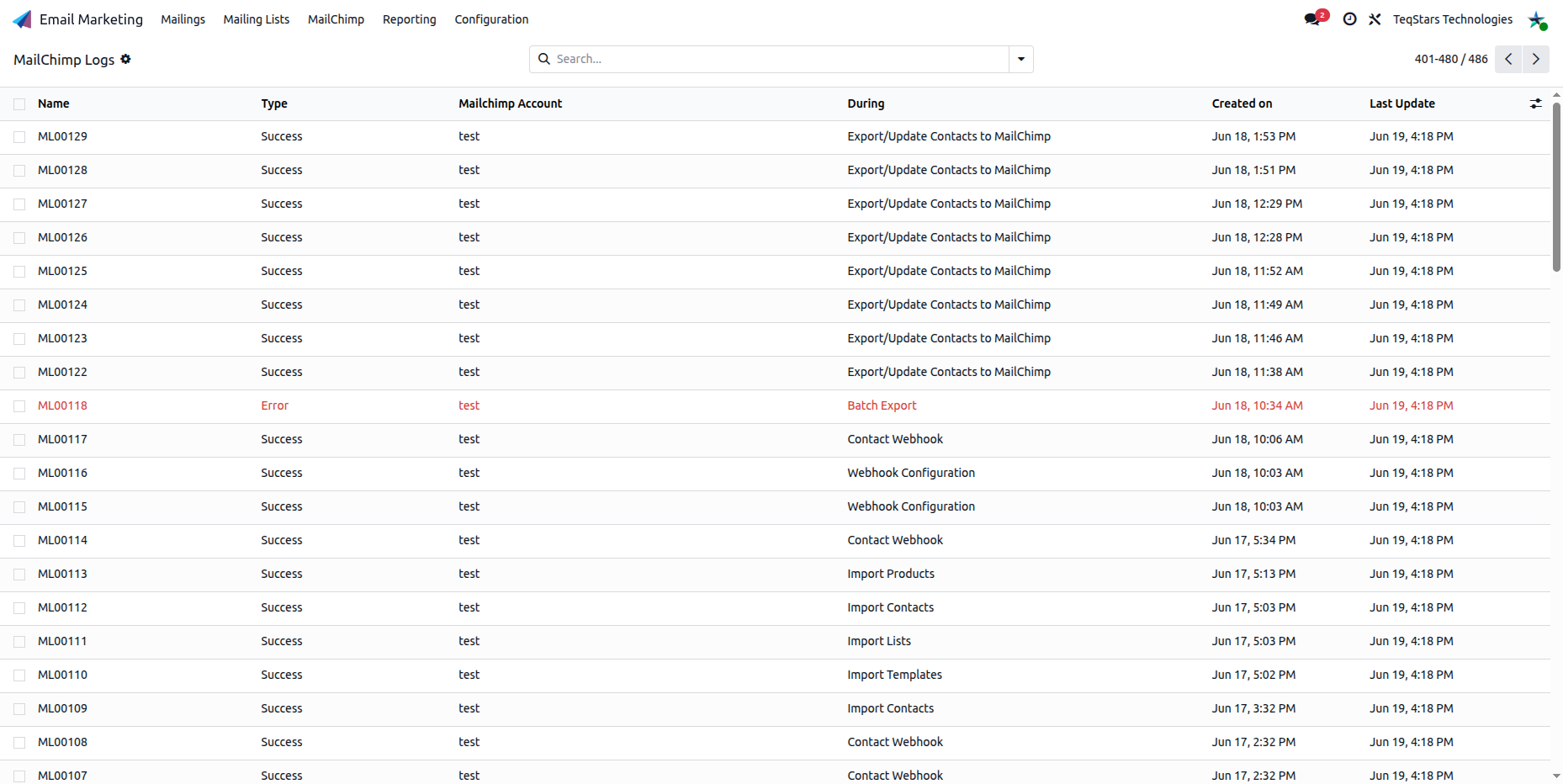Click the red Error type cell
The image size is (1563, 784).
point(274,405)
